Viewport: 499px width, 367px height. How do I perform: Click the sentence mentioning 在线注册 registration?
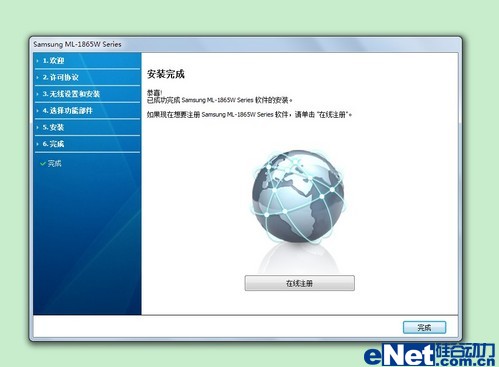[x=249, y=115]
